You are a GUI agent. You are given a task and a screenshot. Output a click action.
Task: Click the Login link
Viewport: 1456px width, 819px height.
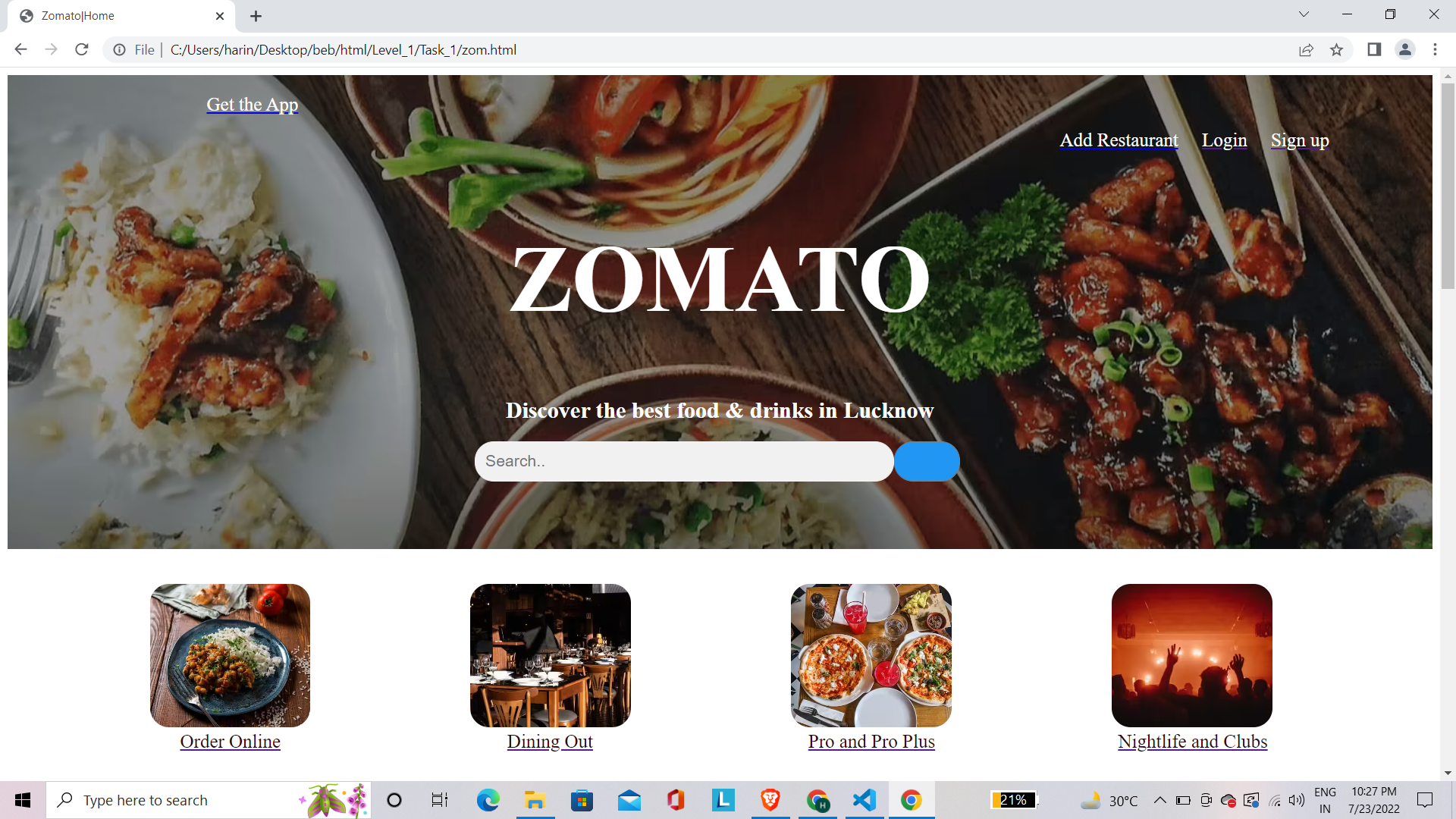tap(1224, 140)
